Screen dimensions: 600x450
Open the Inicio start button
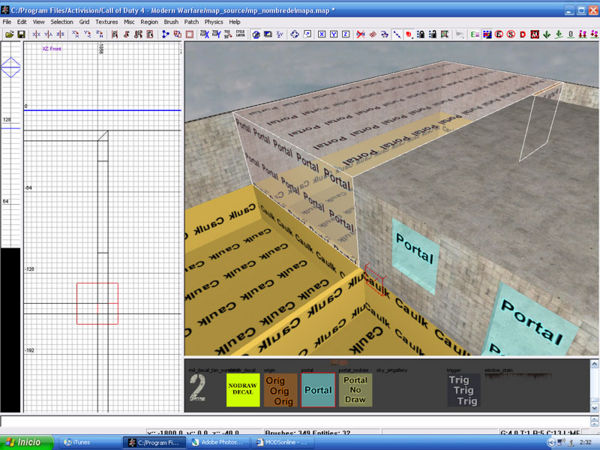point(26,442)
